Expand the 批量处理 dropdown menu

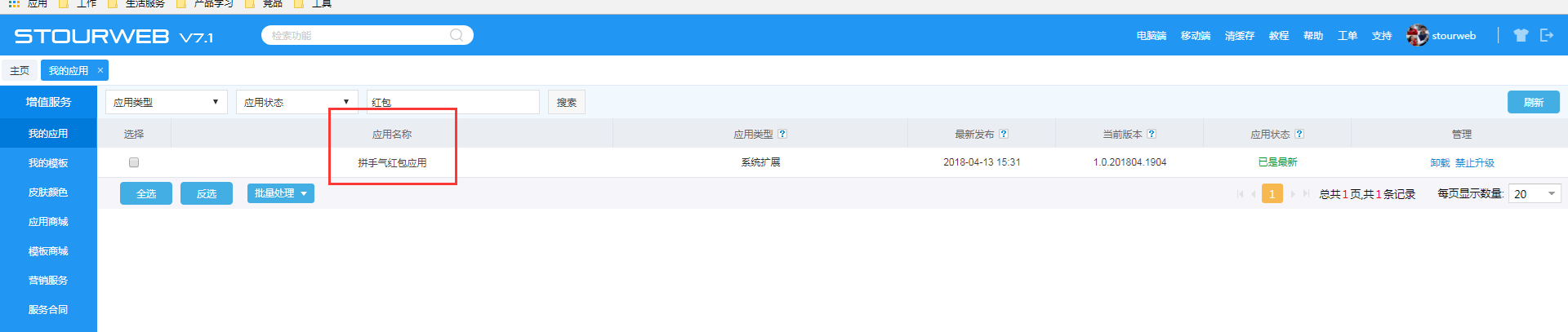(x=280, y=193)
